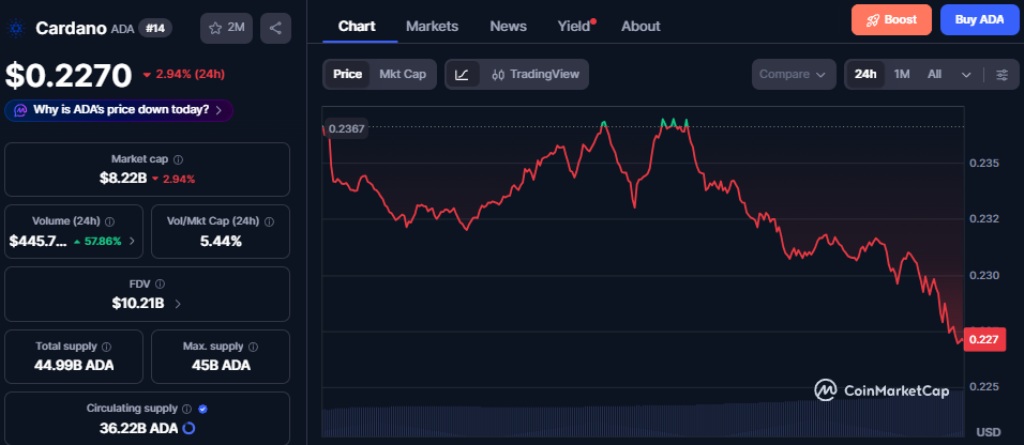This screenshot has width=1024, height=445.
Task: Click the 36.22B ADA circulating supply
Action: pyautogui.click(x=138, y=429)
